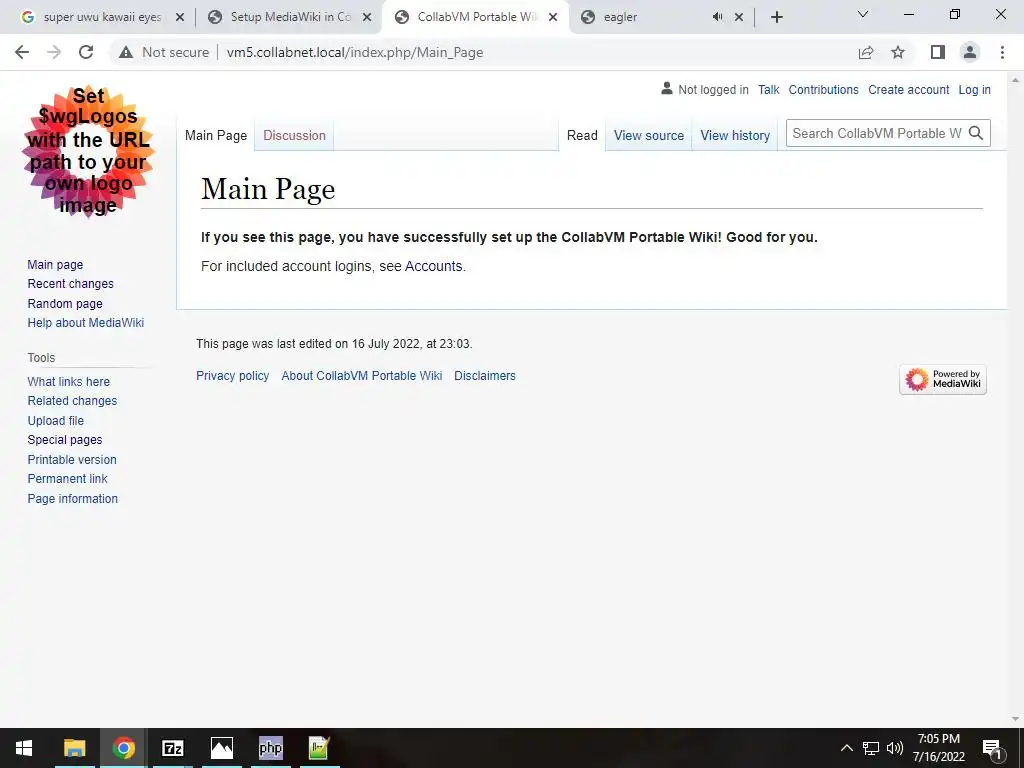
Task: Open Chrome three-dot menu
Action: click(1002, 52)
